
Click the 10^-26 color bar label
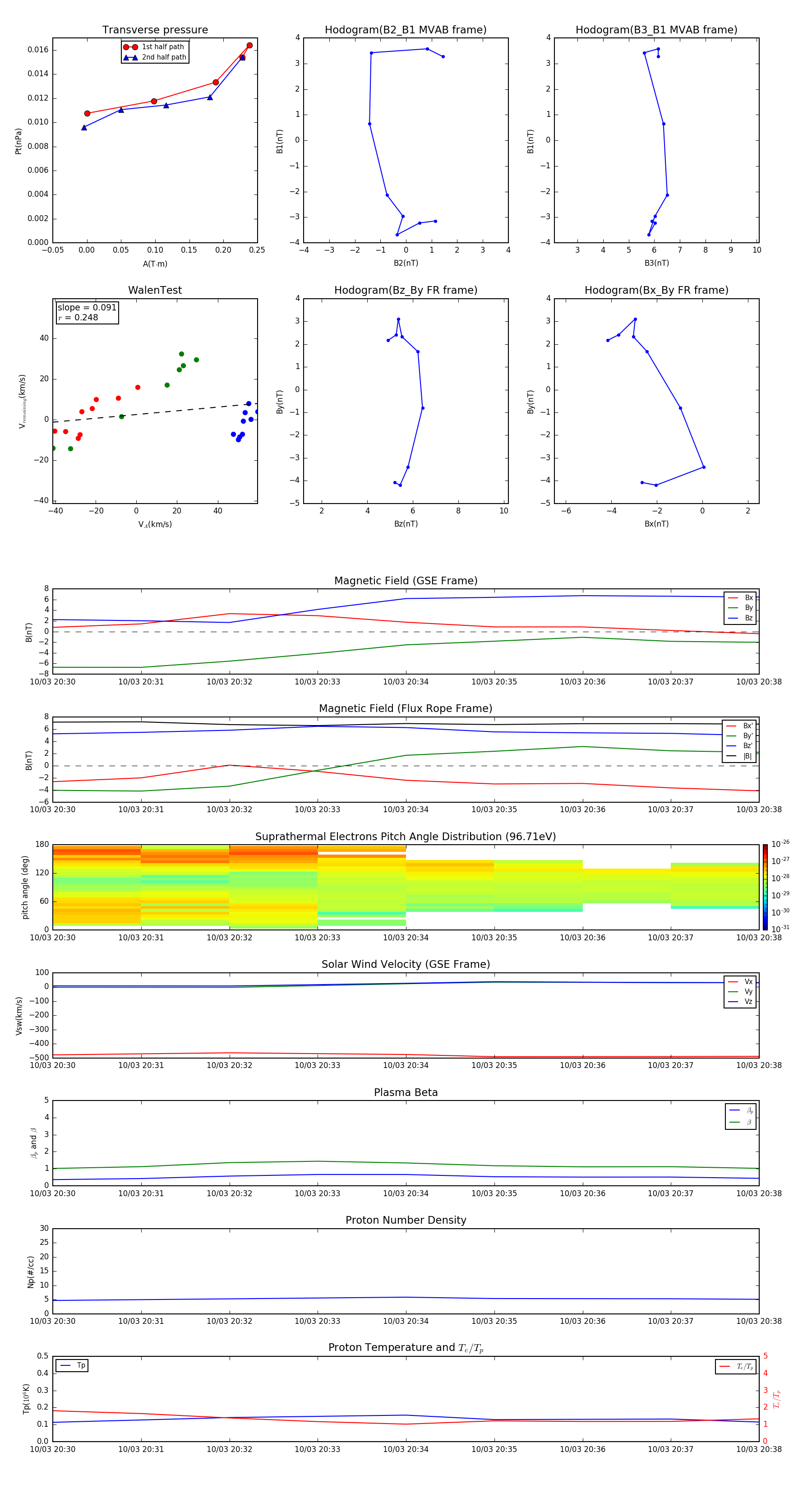pos(780,844)
